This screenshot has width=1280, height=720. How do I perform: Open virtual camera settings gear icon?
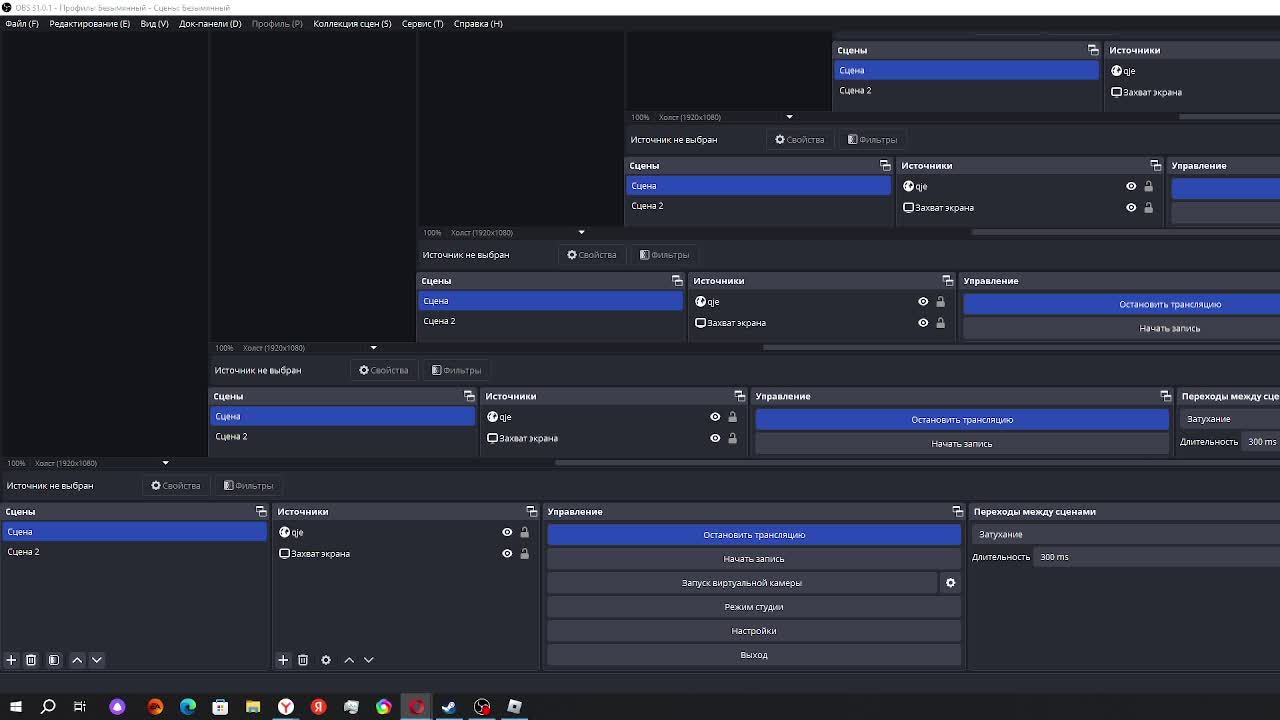pyautogui.click(x=951, y=583)
